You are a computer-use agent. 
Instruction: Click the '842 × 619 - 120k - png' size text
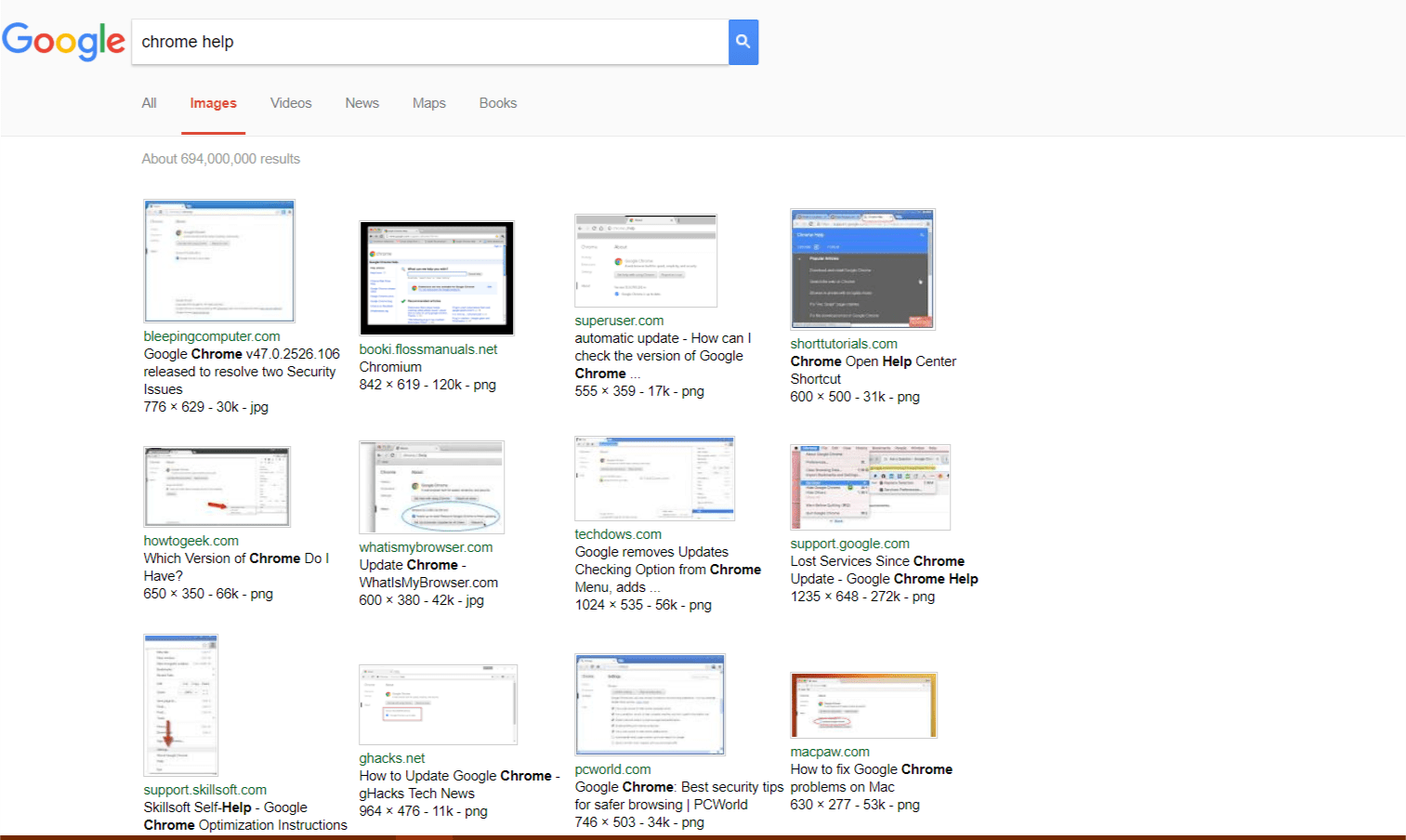pyautogui.click(x=427, y=385)
